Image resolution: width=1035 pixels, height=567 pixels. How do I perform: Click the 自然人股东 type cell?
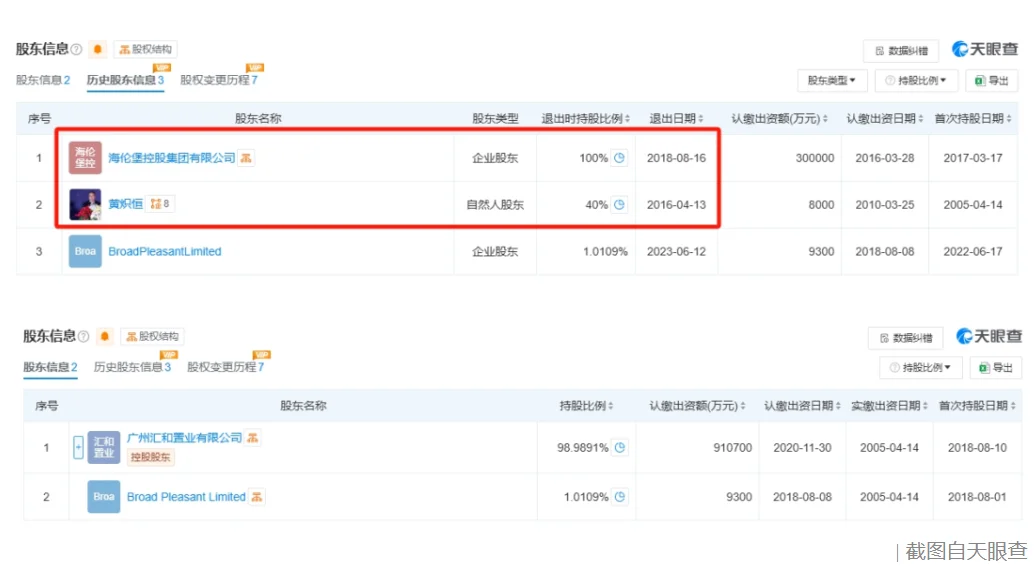pos(495,205)
